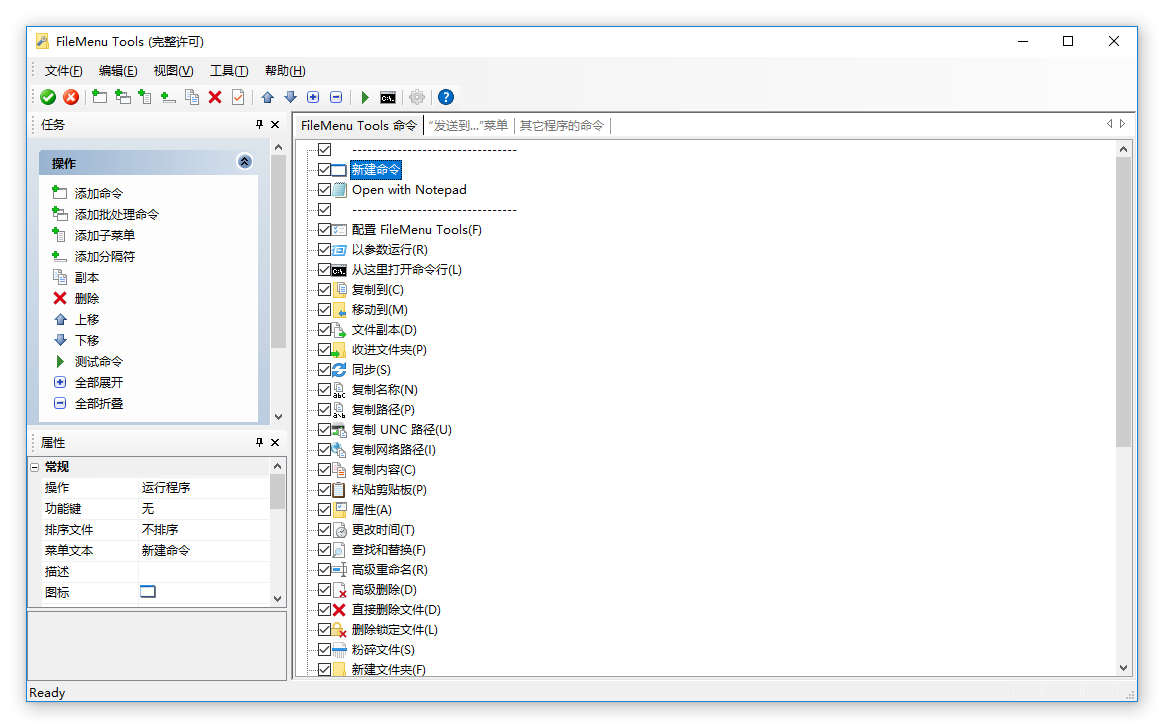Click the Add command toolbar icon
The width and height of the screenshot is (1164, 728).
tap(99, 97)
